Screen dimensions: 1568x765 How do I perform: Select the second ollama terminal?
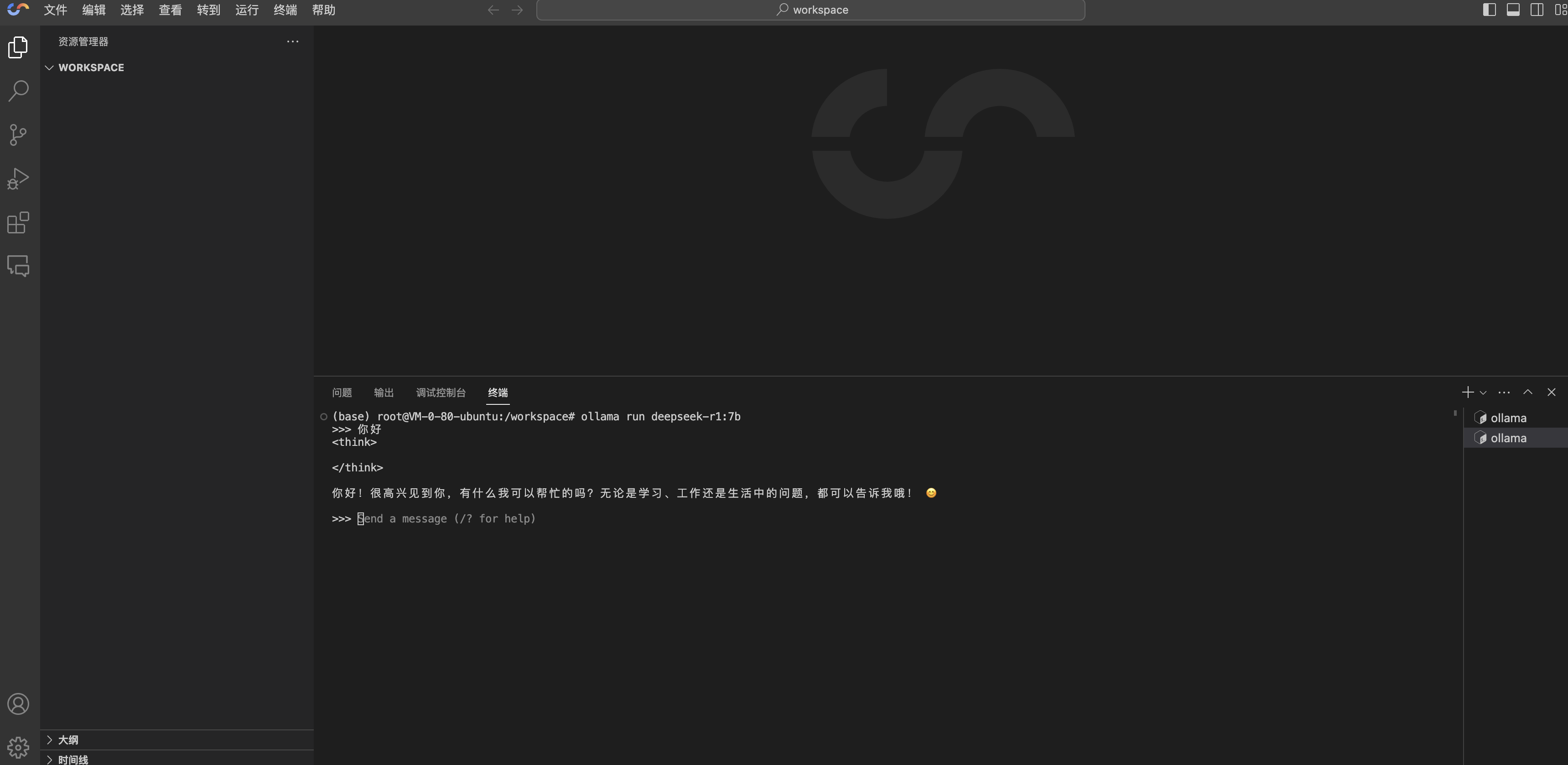1516,438
